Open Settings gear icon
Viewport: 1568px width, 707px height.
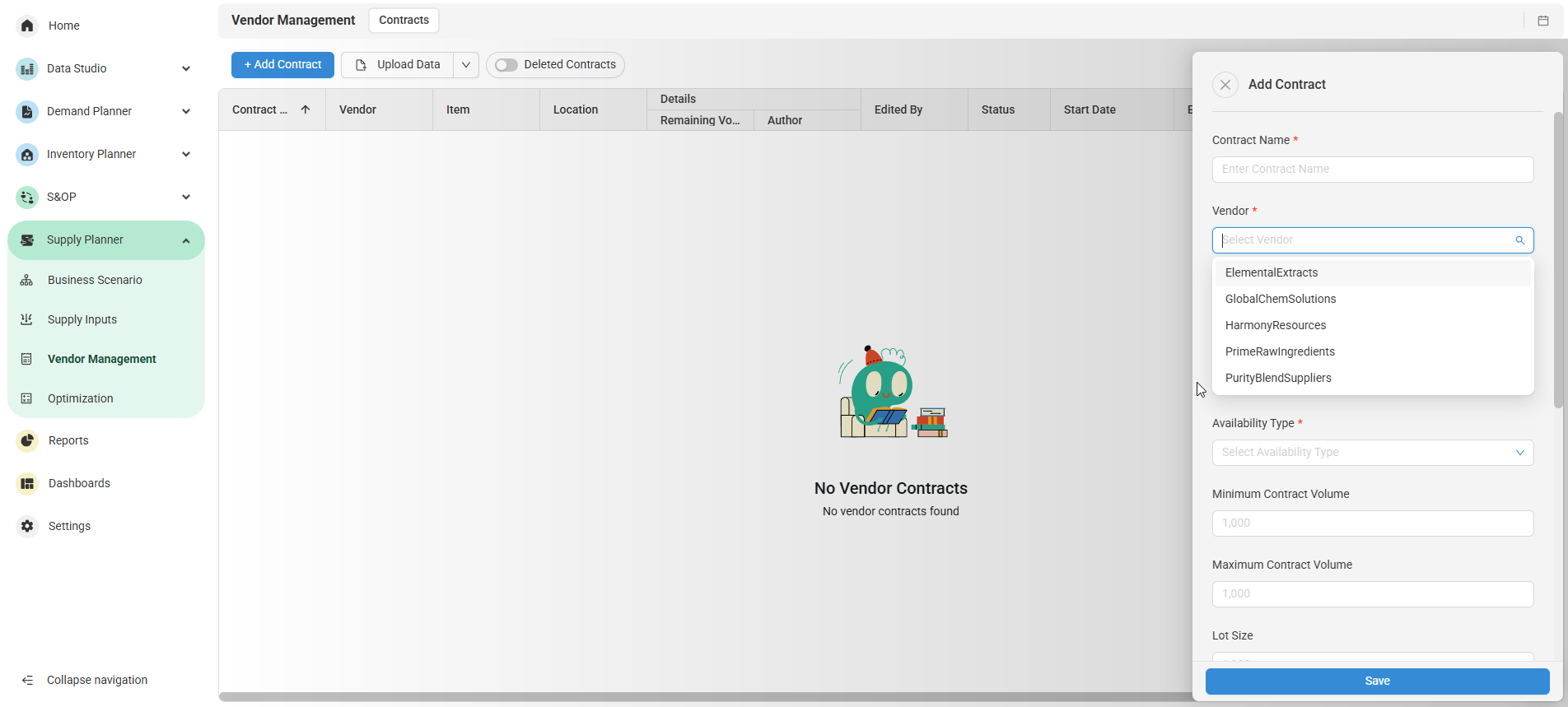(27, 526)
